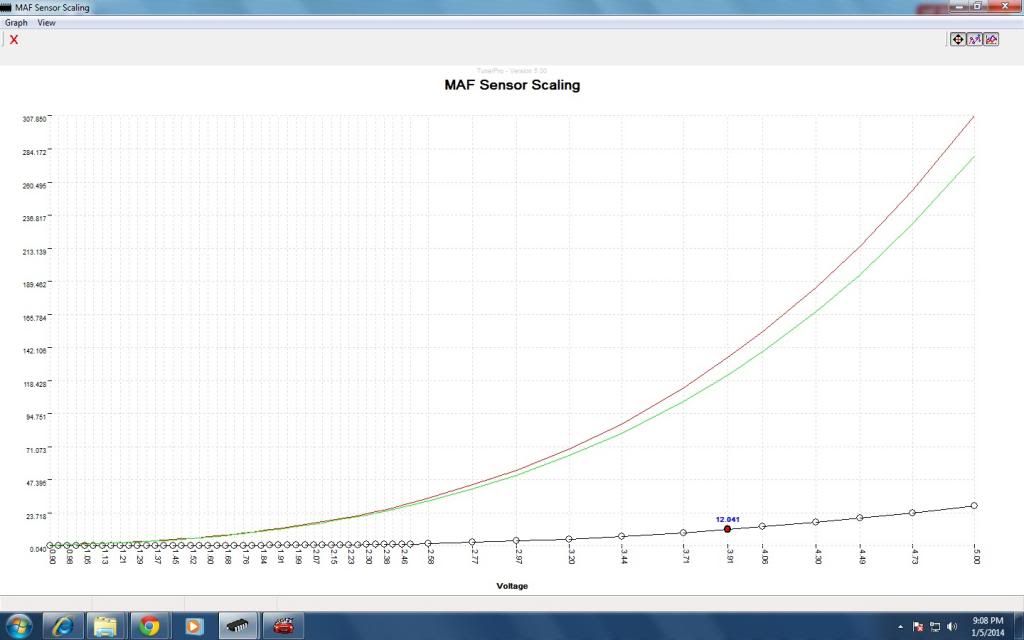This screenshot has height=640, width=1024.
Task: Click the red X close-graph icon
Action: [14, 40]
